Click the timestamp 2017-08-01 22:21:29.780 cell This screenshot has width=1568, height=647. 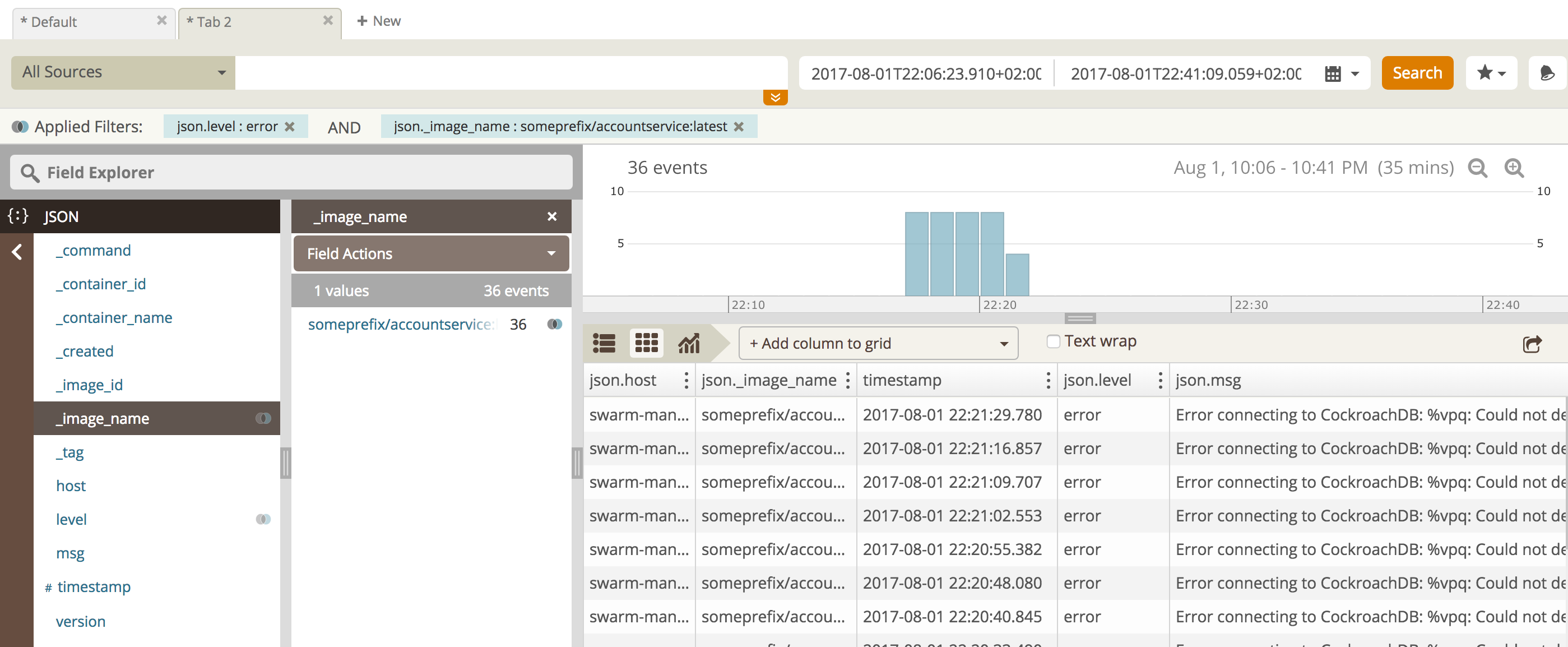957,415
